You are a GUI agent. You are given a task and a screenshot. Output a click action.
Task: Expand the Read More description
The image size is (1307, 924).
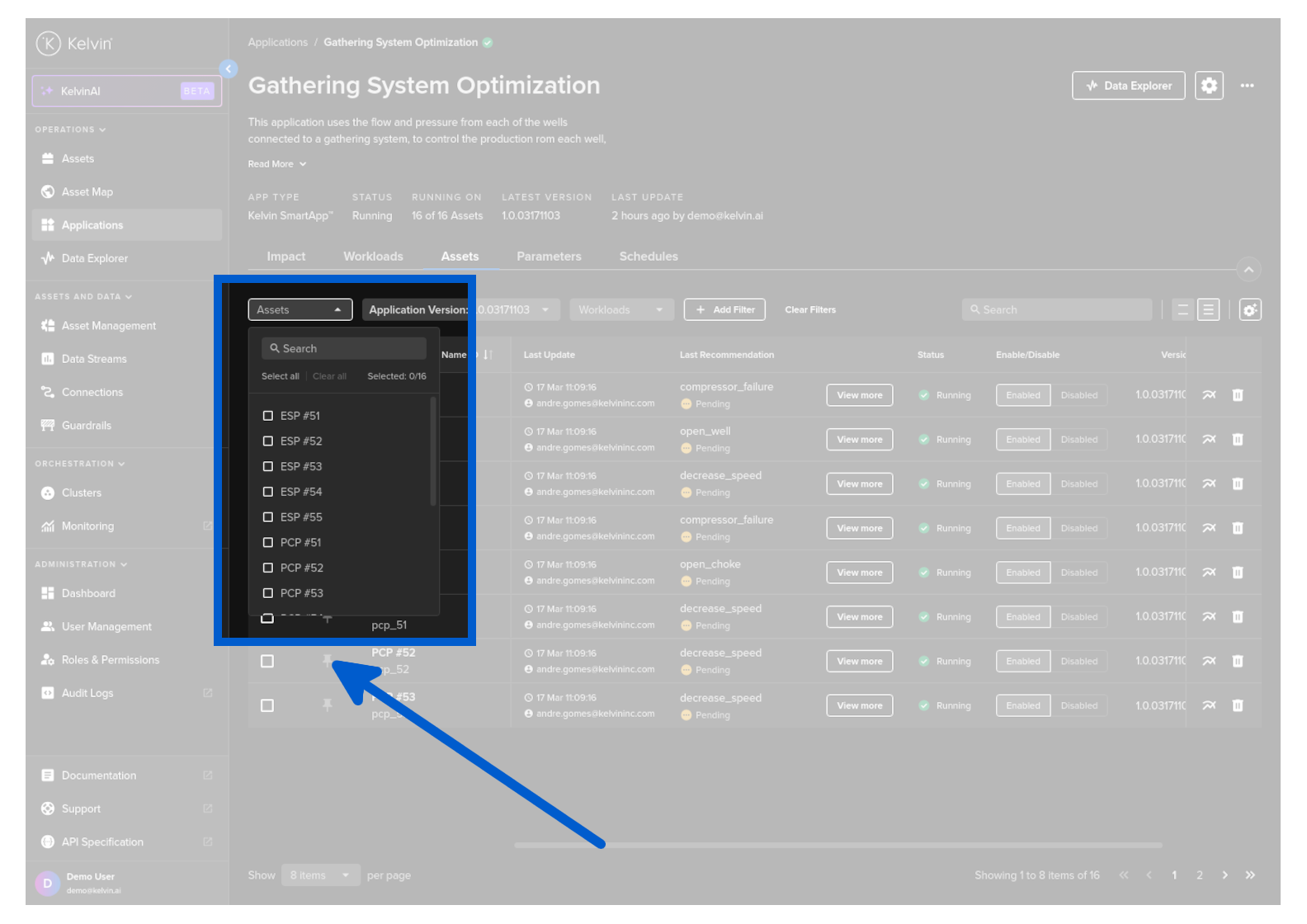[x=276, y=164]
